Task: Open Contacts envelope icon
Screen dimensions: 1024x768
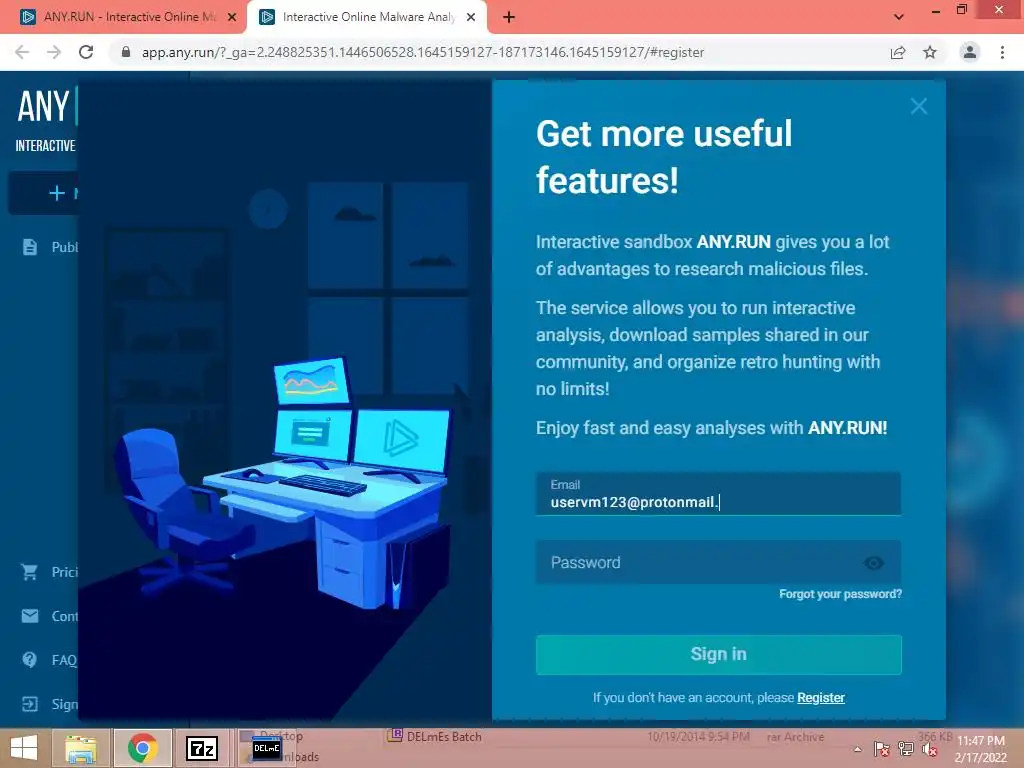Action: 29,616
